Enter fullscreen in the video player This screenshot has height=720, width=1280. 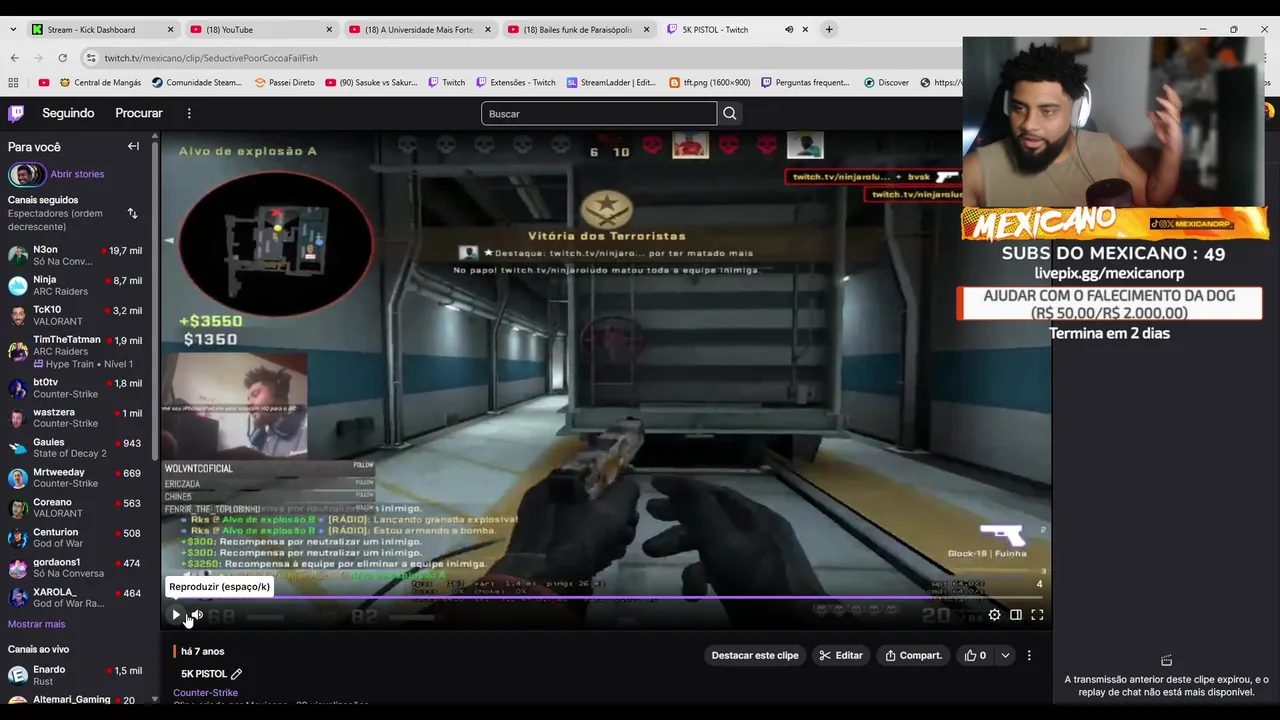point(1037,615)
